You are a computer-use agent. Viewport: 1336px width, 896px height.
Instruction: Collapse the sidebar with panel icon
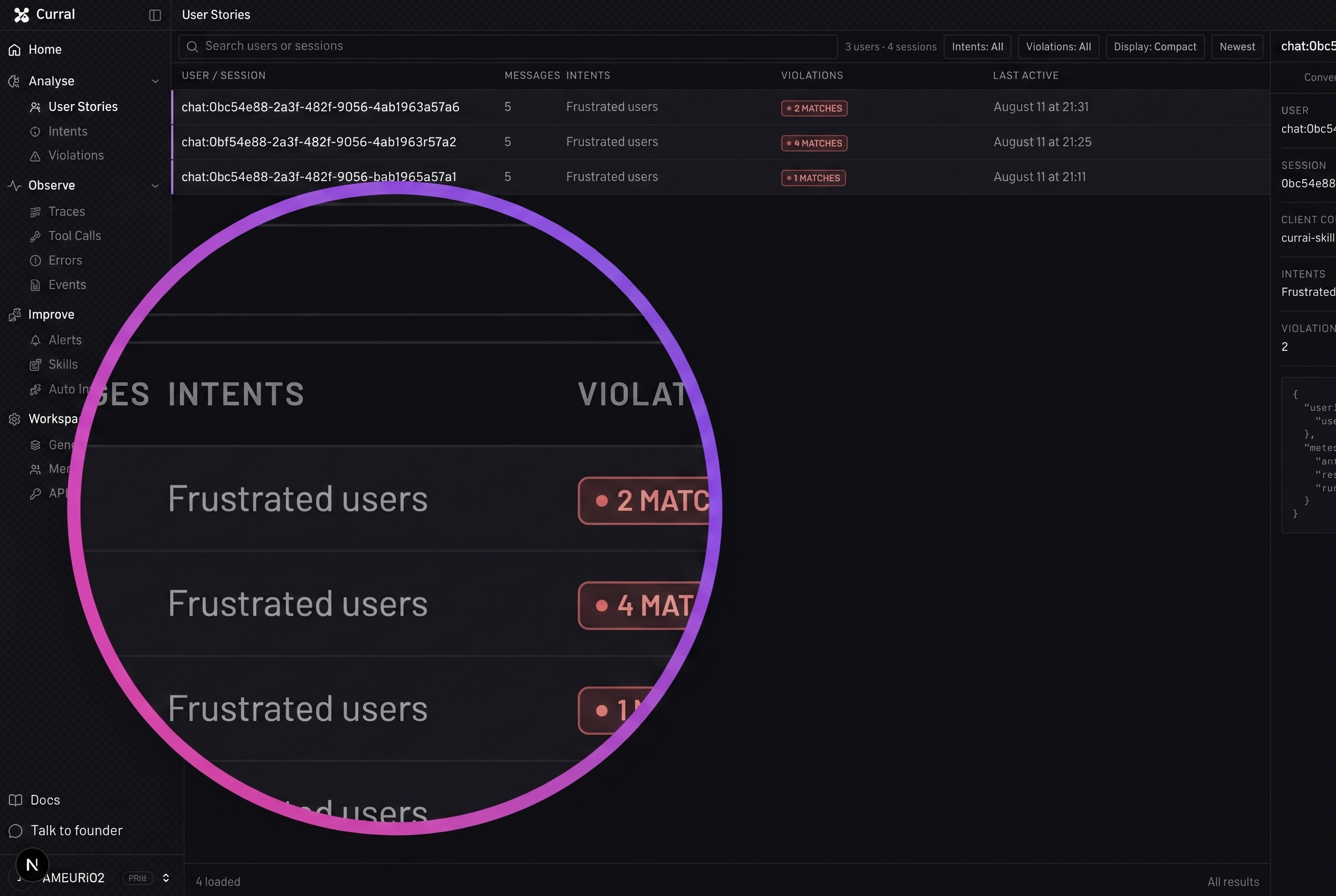[x=155, y=15]
